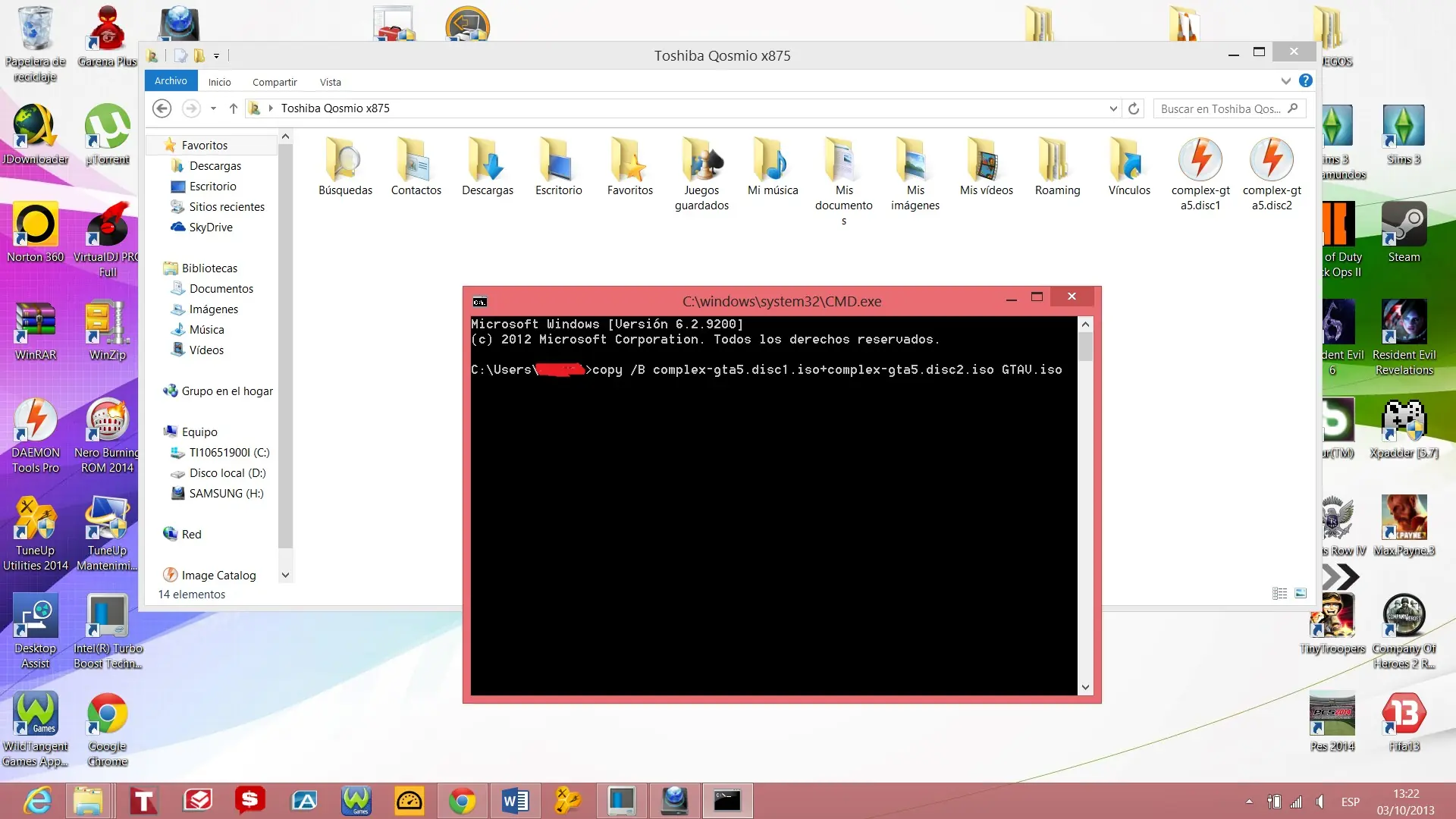Go up one folder level
1456x819 pixels.
point(234,108)
